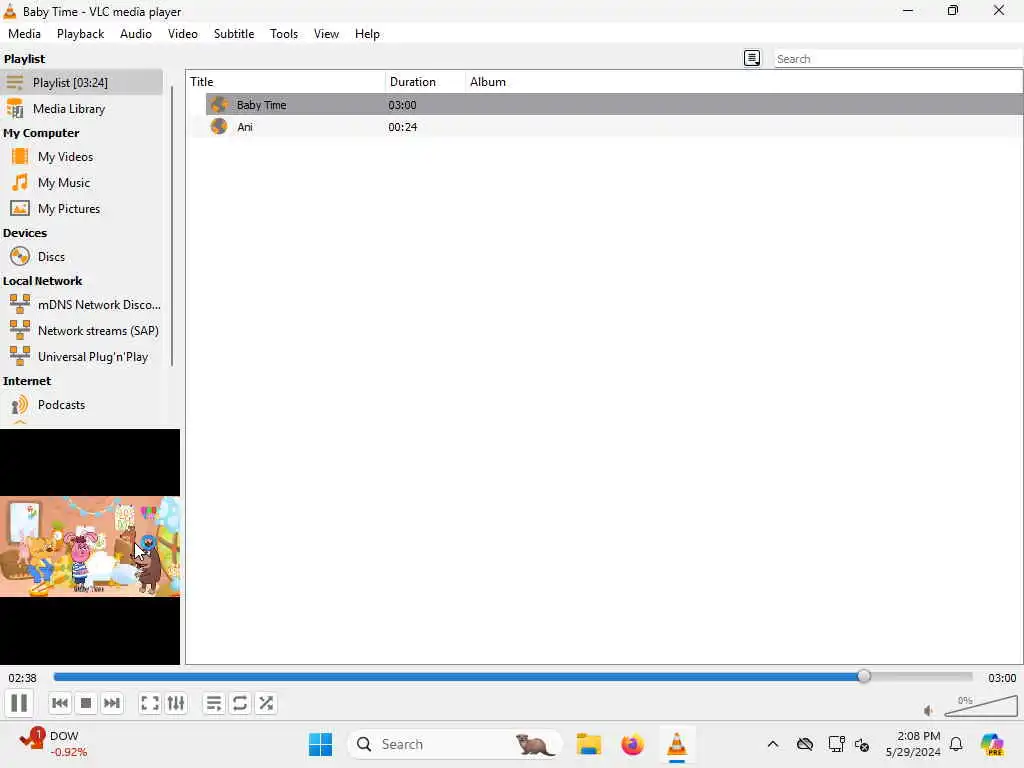
Task: Toggle remaining time at 03:00 label
Action: 1002,678
